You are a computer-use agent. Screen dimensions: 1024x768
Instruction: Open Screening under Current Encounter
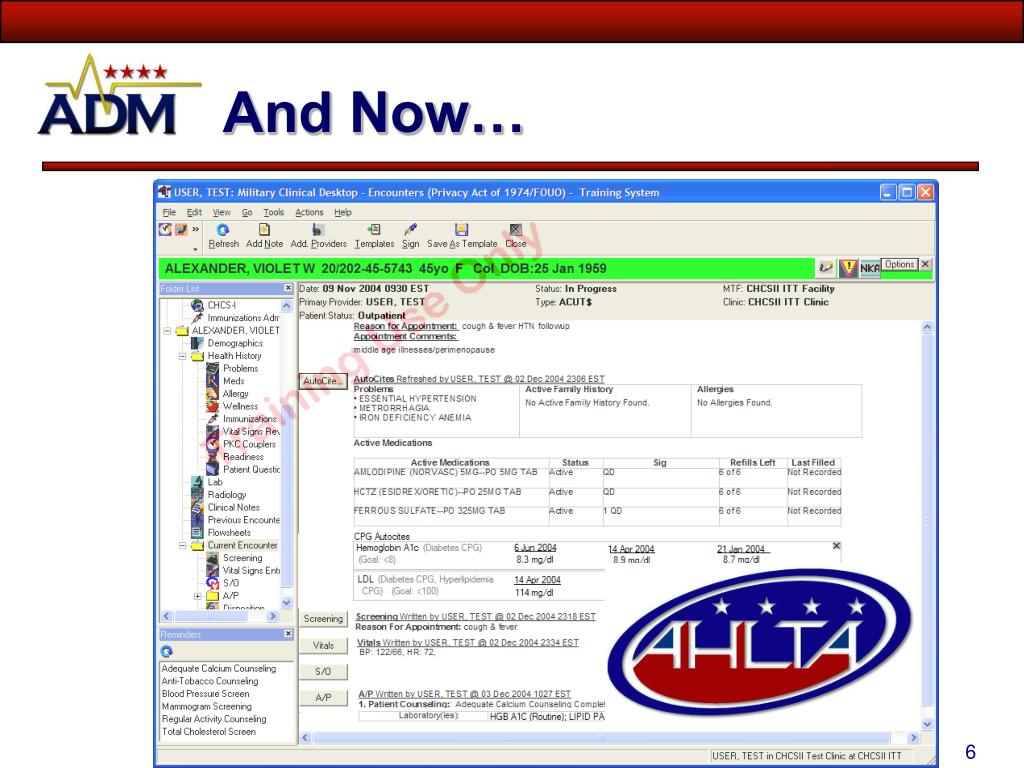click(x=242, y=558)
